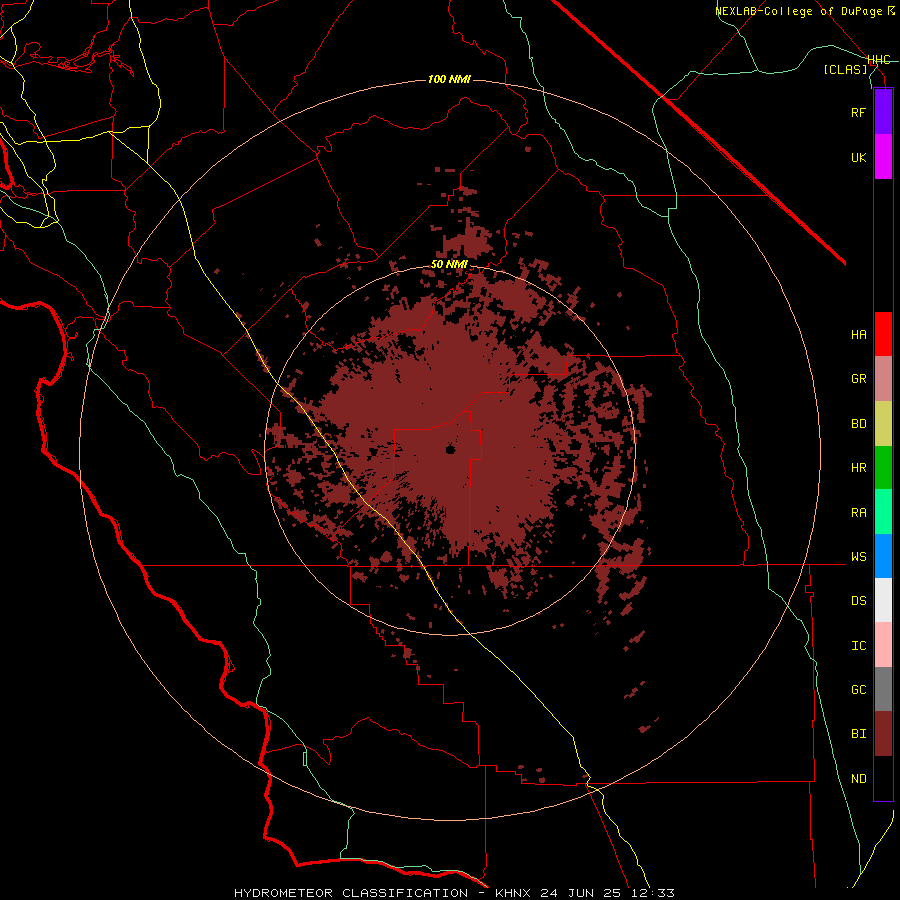Image resolution: width=900 pixels, height=900 pixels.
Task: Click the 50 NMI range ring label
Action: point(449,265)
